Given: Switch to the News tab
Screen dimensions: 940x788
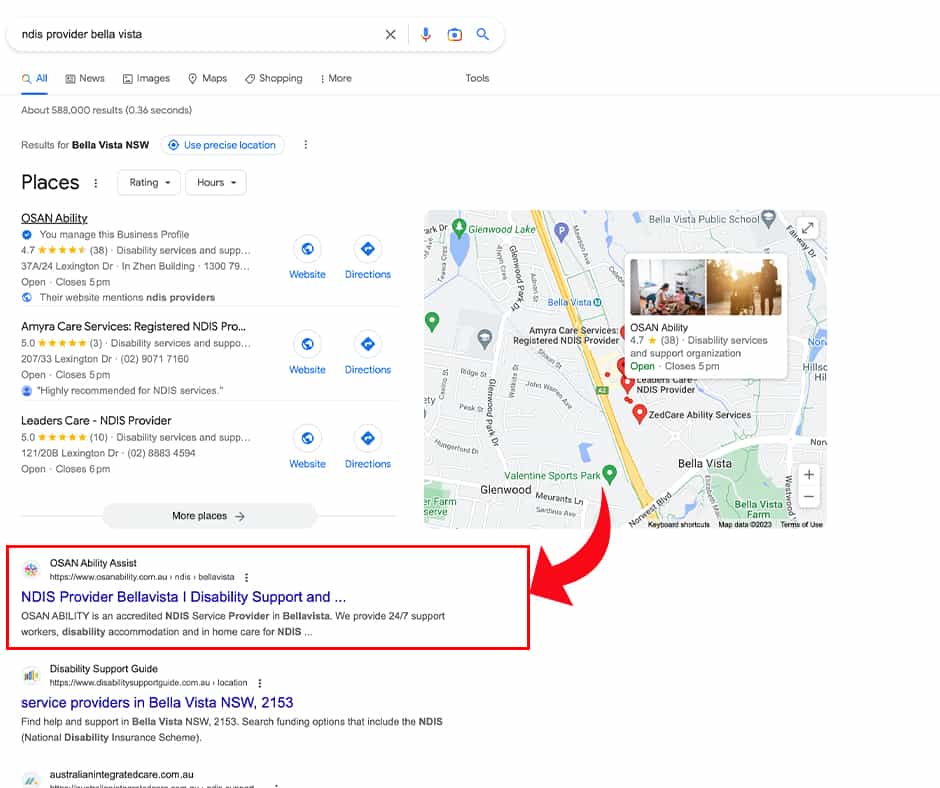Looking at the screenshot, I should point(85,78).
